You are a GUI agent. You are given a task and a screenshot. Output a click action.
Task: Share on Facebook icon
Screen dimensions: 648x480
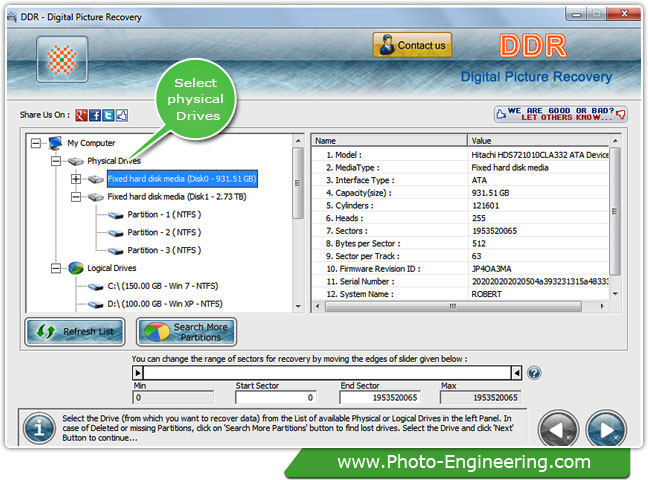[95, 115]
